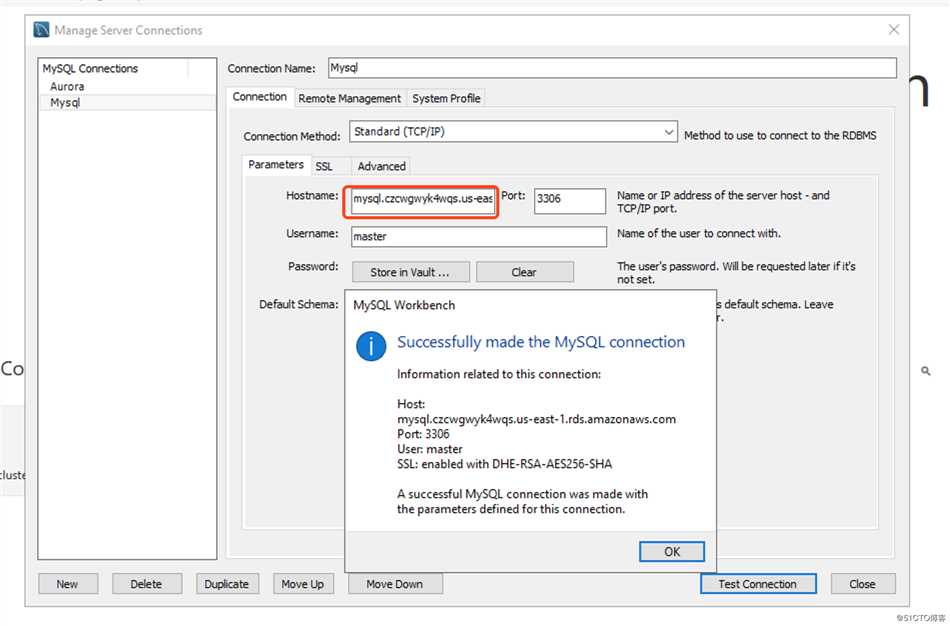
Task: Open the System Profile tab
Action: [x=446, y=98]
